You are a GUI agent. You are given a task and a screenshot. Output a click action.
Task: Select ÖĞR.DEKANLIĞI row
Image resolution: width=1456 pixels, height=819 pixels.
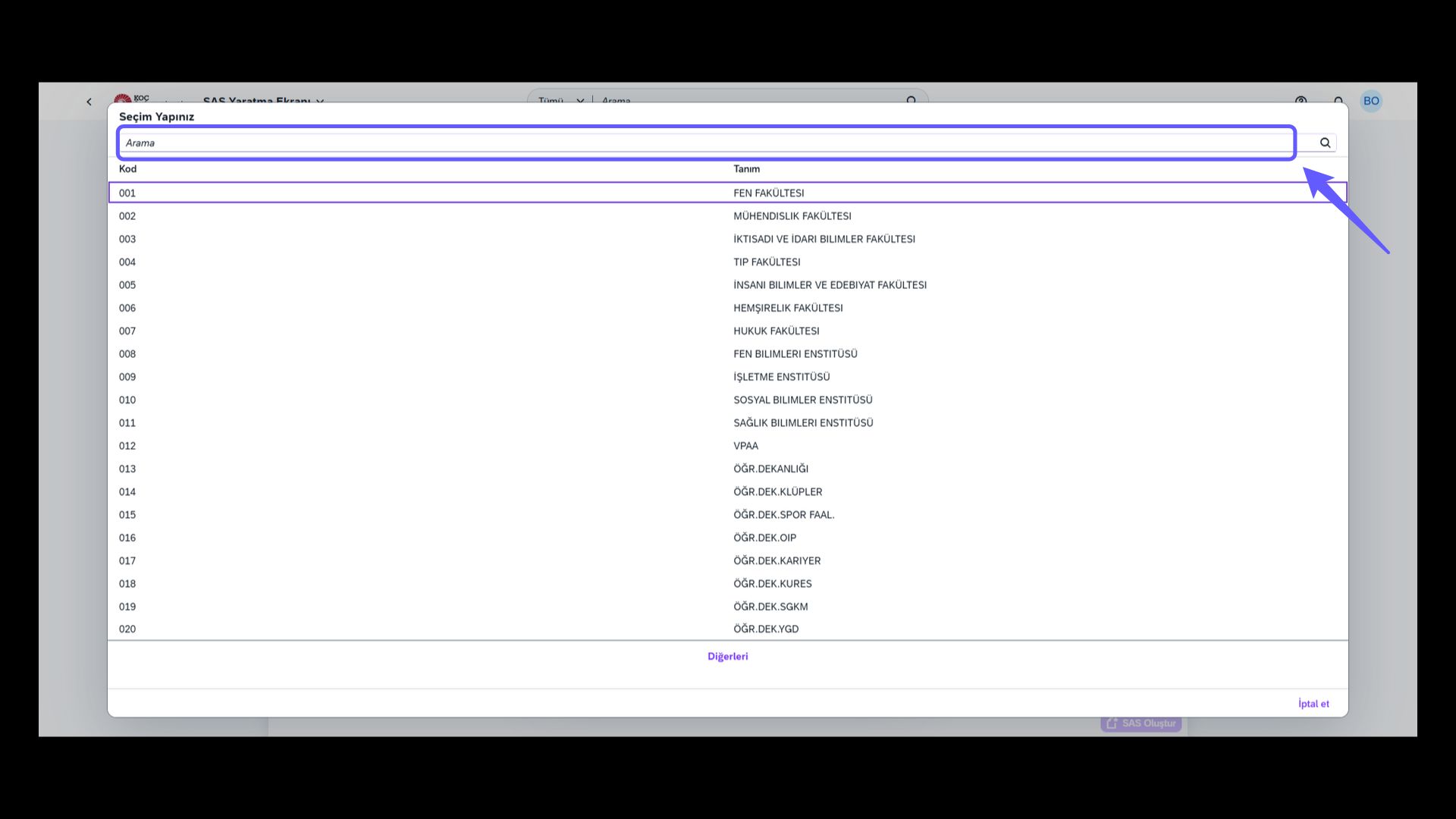[x=728, y=469]
